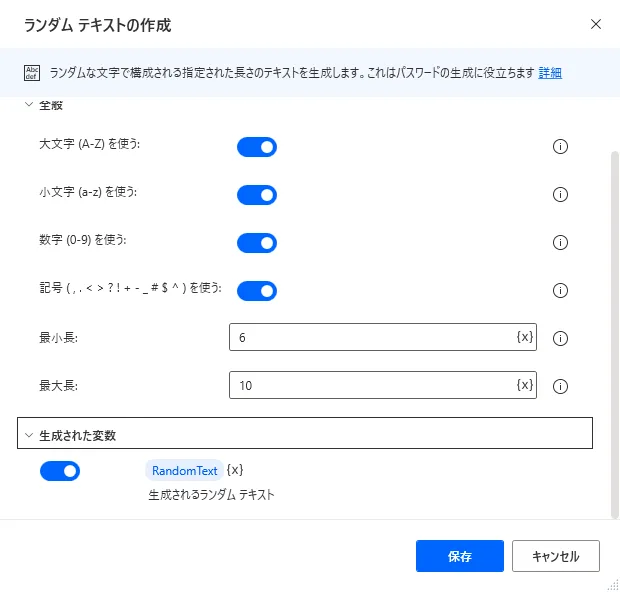Viewport: 620px width, 592px height.
Task: Toggle the 数字 (0-9) switch
Action: coord(257,242)
